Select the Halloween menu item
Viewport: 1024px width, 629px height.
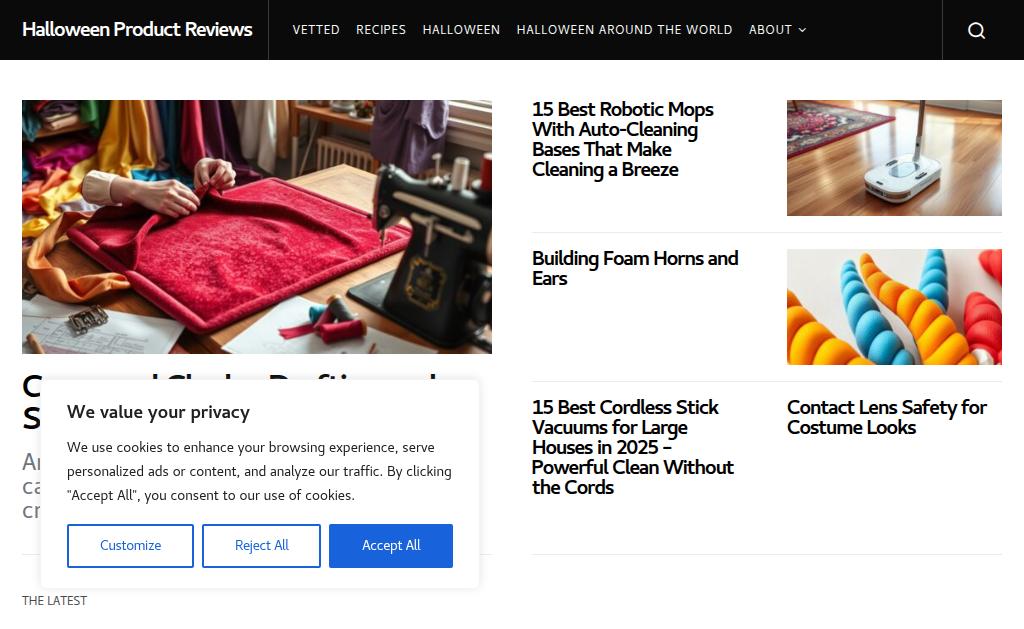tap(461, 30)
